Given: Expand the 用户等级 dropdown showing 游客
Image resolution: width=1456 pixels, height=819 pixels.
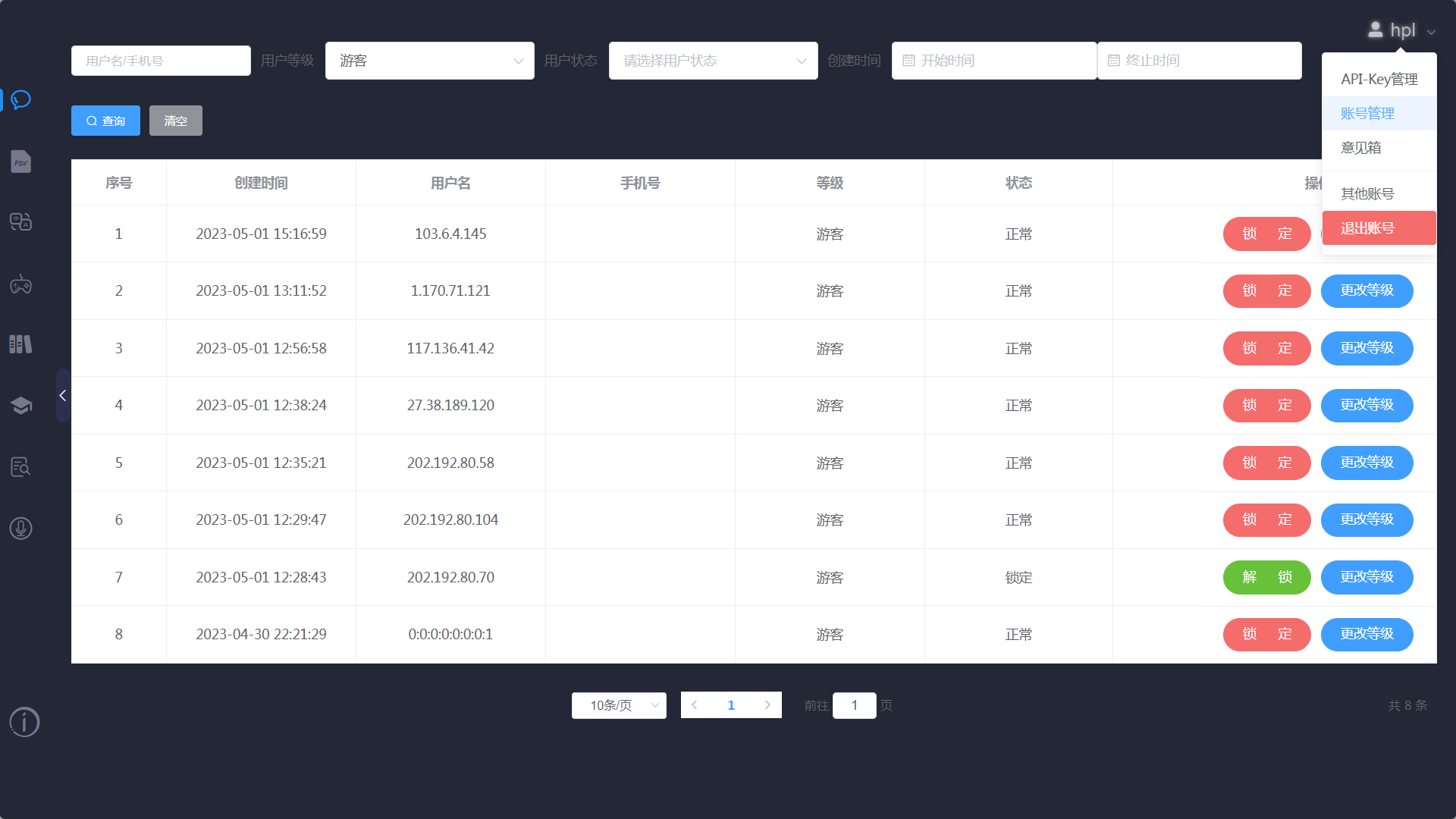Looking at the screenshot, I should pyautogui.click(x=429, y=61).
